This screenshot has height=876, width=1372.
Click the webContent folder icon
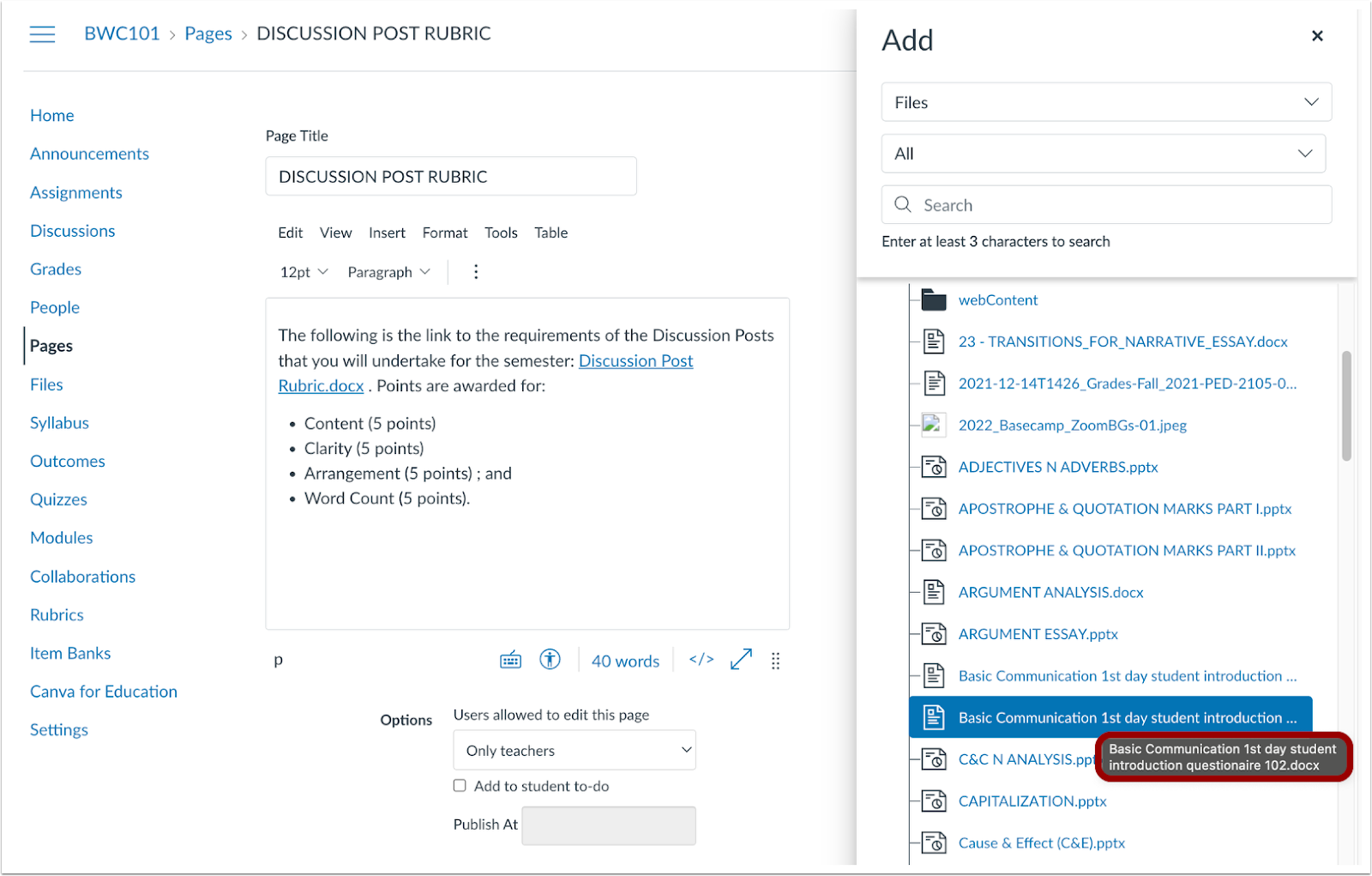tap(934, 299)
